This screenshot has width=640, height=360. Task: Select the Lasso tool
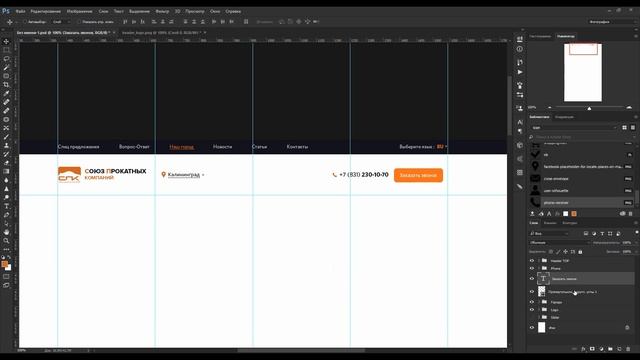click(x=6, y=59)
